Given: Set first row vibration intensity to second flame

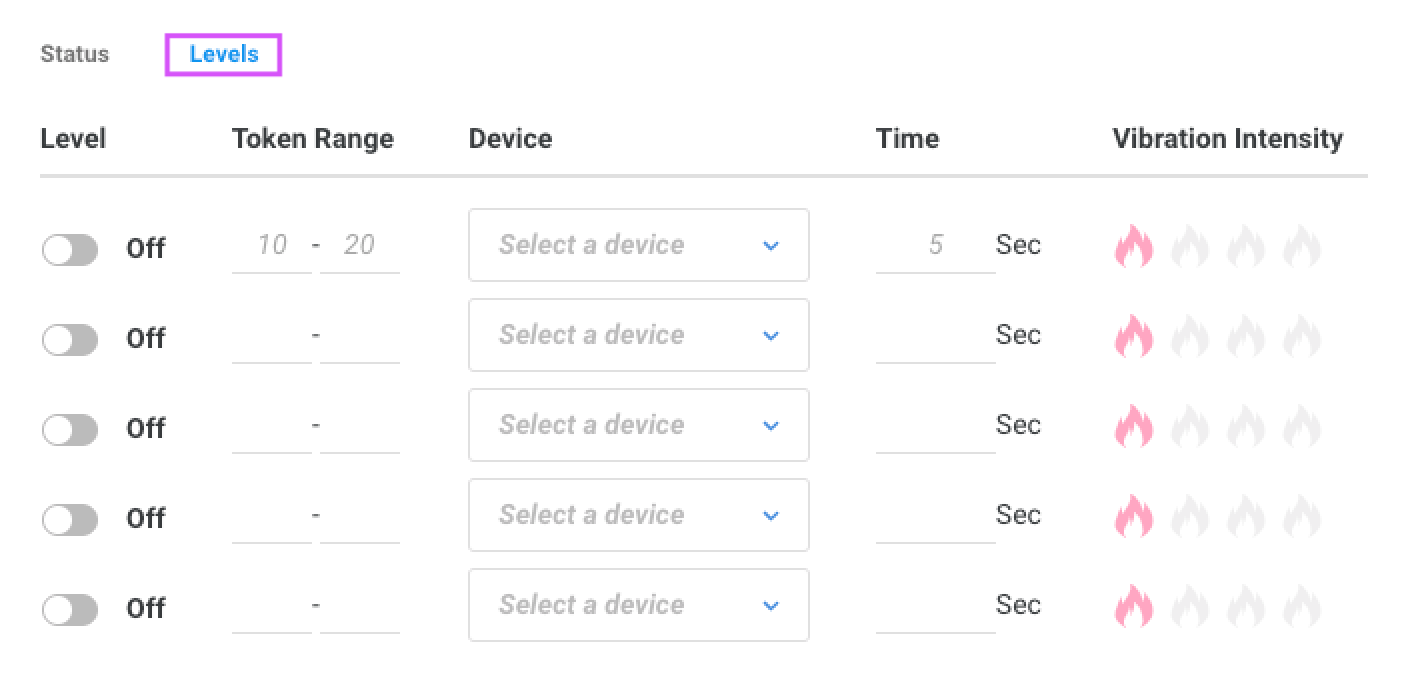Looking at the screenshot, I should click(x=1189, y=246).
